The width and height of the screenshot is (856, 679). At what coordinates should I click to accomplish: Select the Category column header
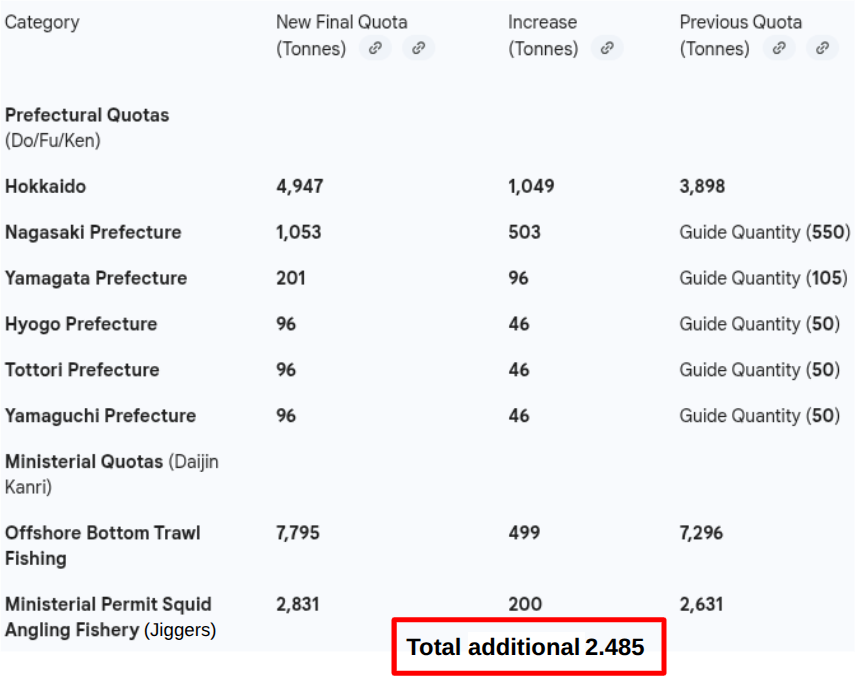point(42,22)
